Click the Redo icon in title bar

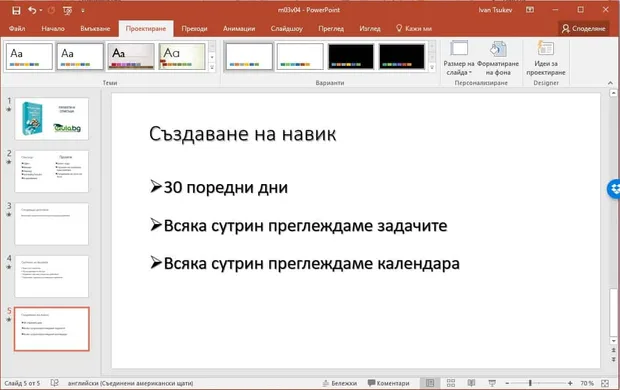pos(51,11)
